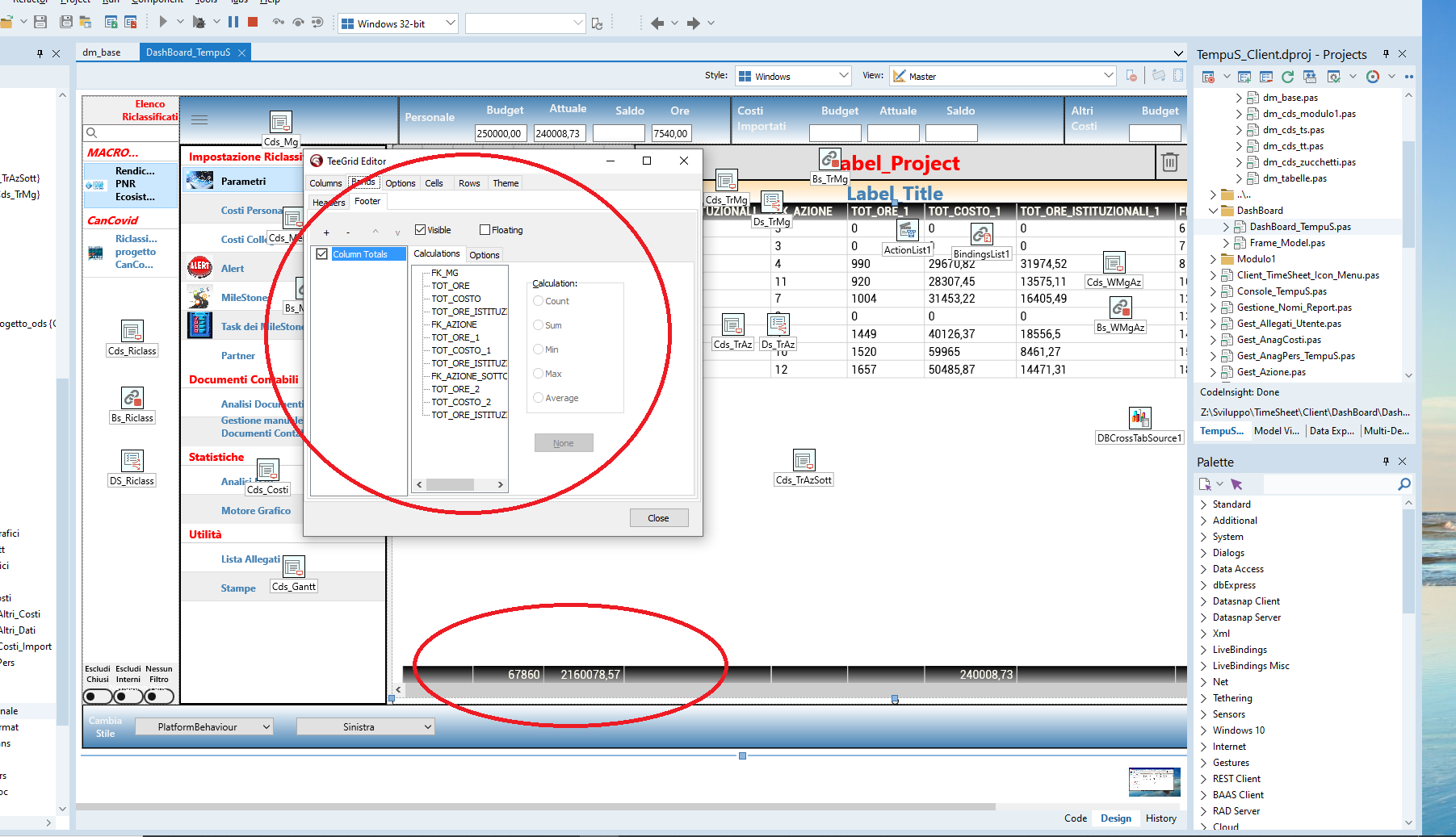Click the minus remove band button
The image size is (1456, 837).
click(x=348, y=232)
